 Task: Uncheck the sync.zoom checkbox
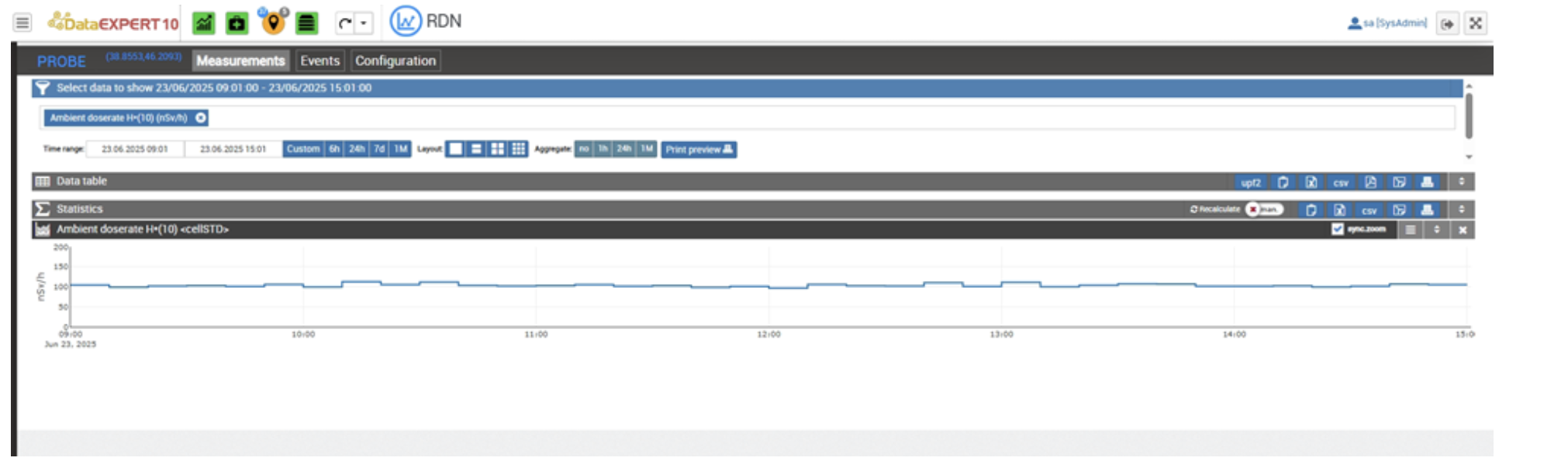pyautogui.click(x=1337, y=229)
